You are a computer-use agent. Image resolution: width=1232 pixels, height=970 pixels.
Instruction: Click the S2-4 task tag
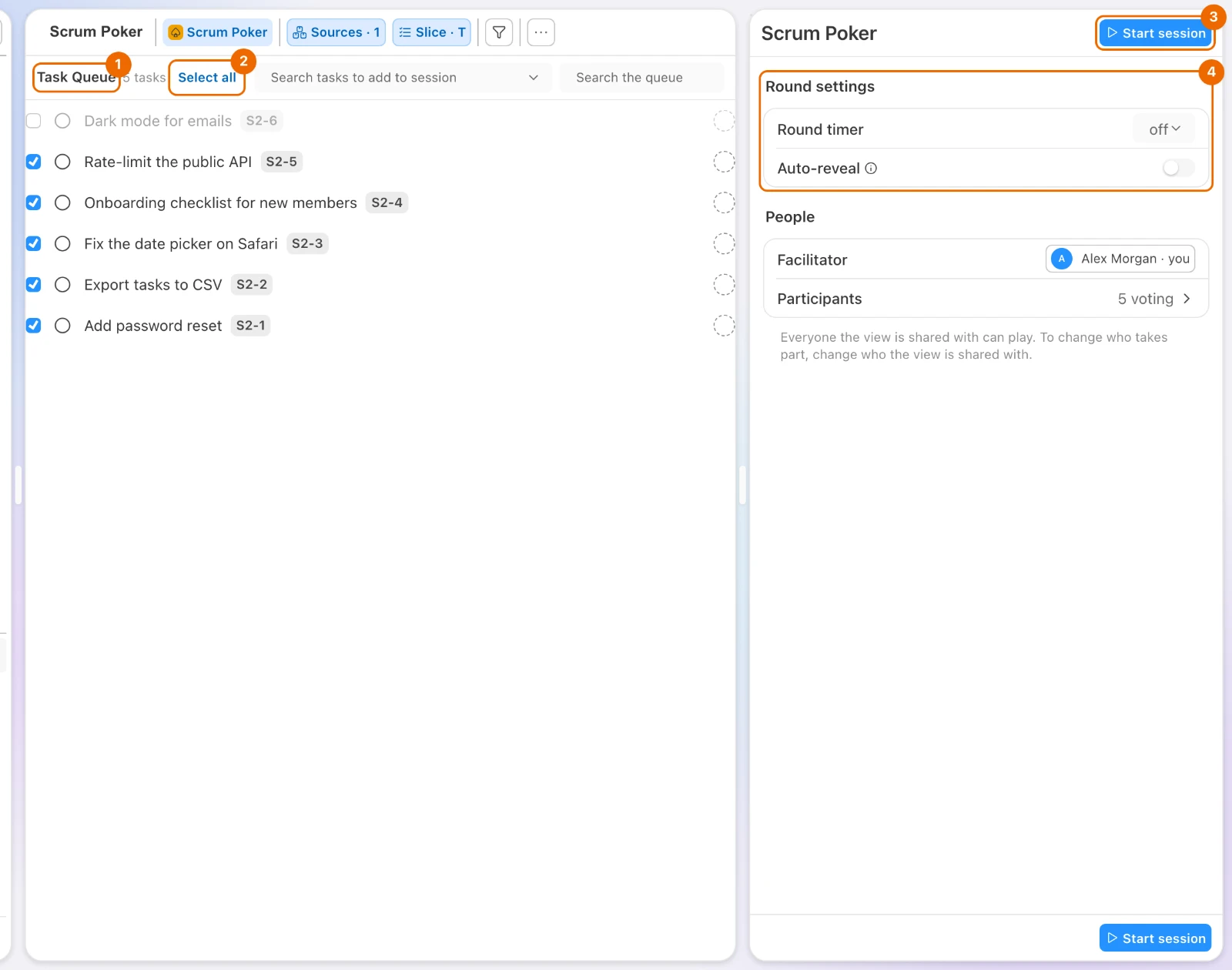click(x=387, y=202)
